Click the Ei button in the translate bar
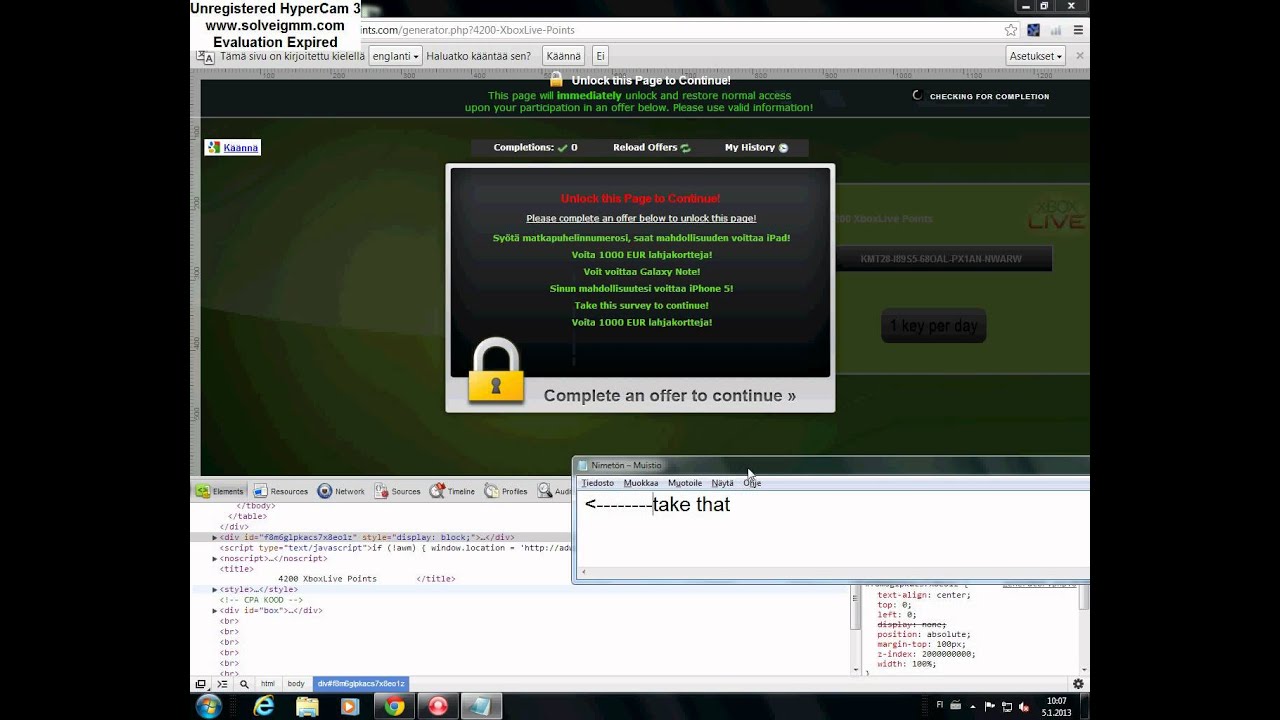The height and width of the screenshot is (720, 1280). [600, 56]
